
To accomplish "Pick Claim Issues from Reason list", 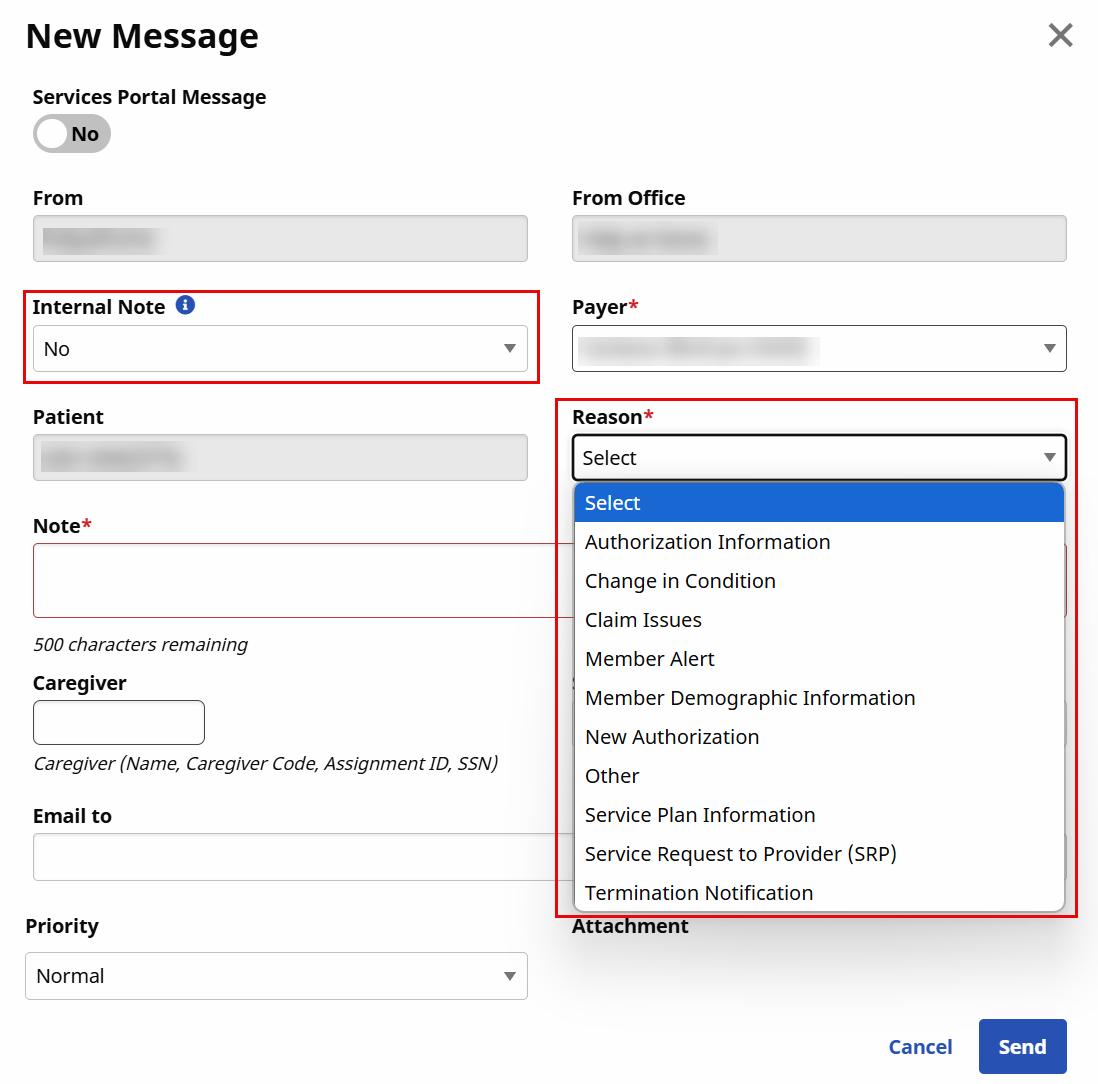I will click(643, 620).
